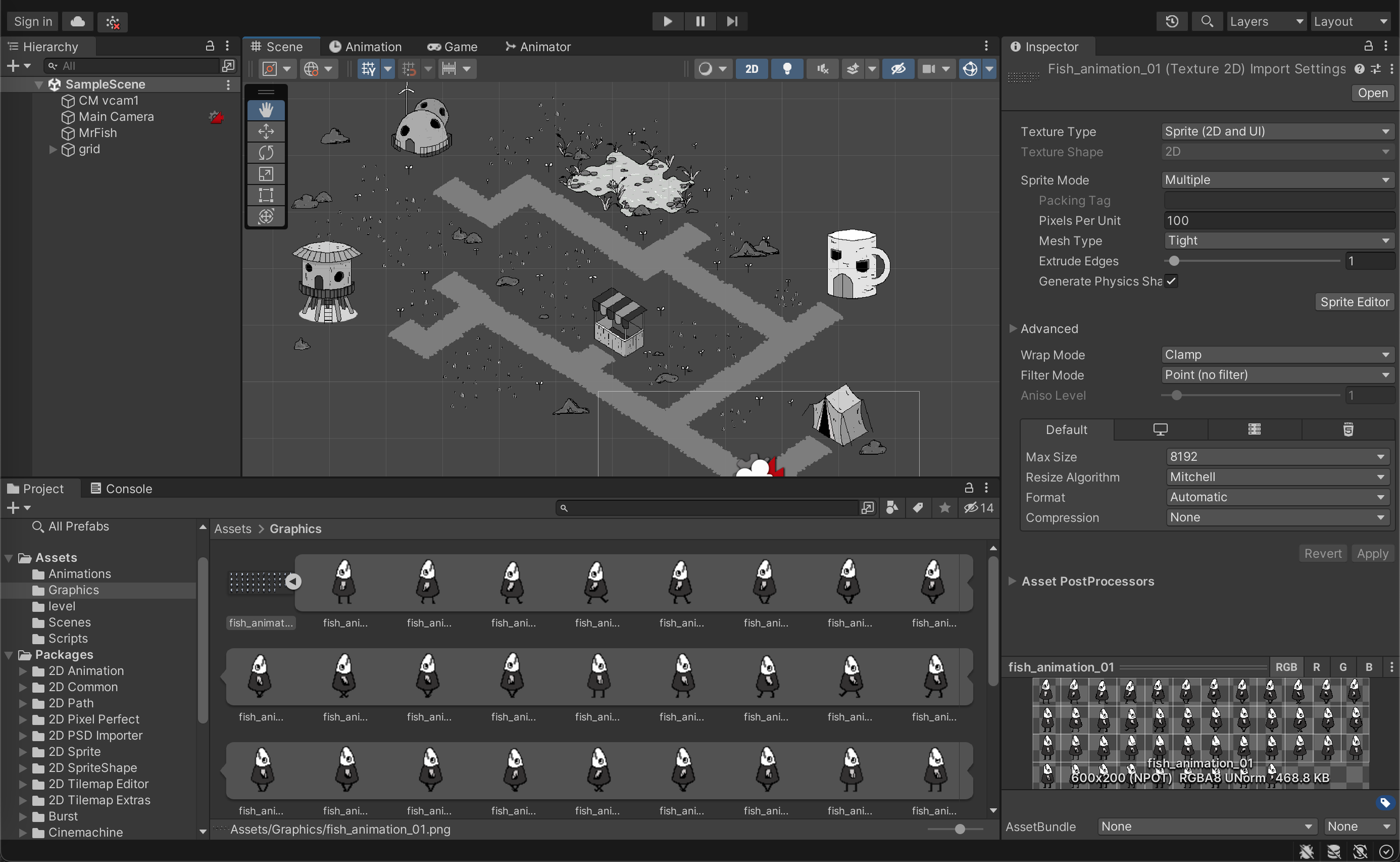Screen dimensions: 1400x862
Task: Adjust the Extrude Edges slider
Action: tap(1174, 261)
